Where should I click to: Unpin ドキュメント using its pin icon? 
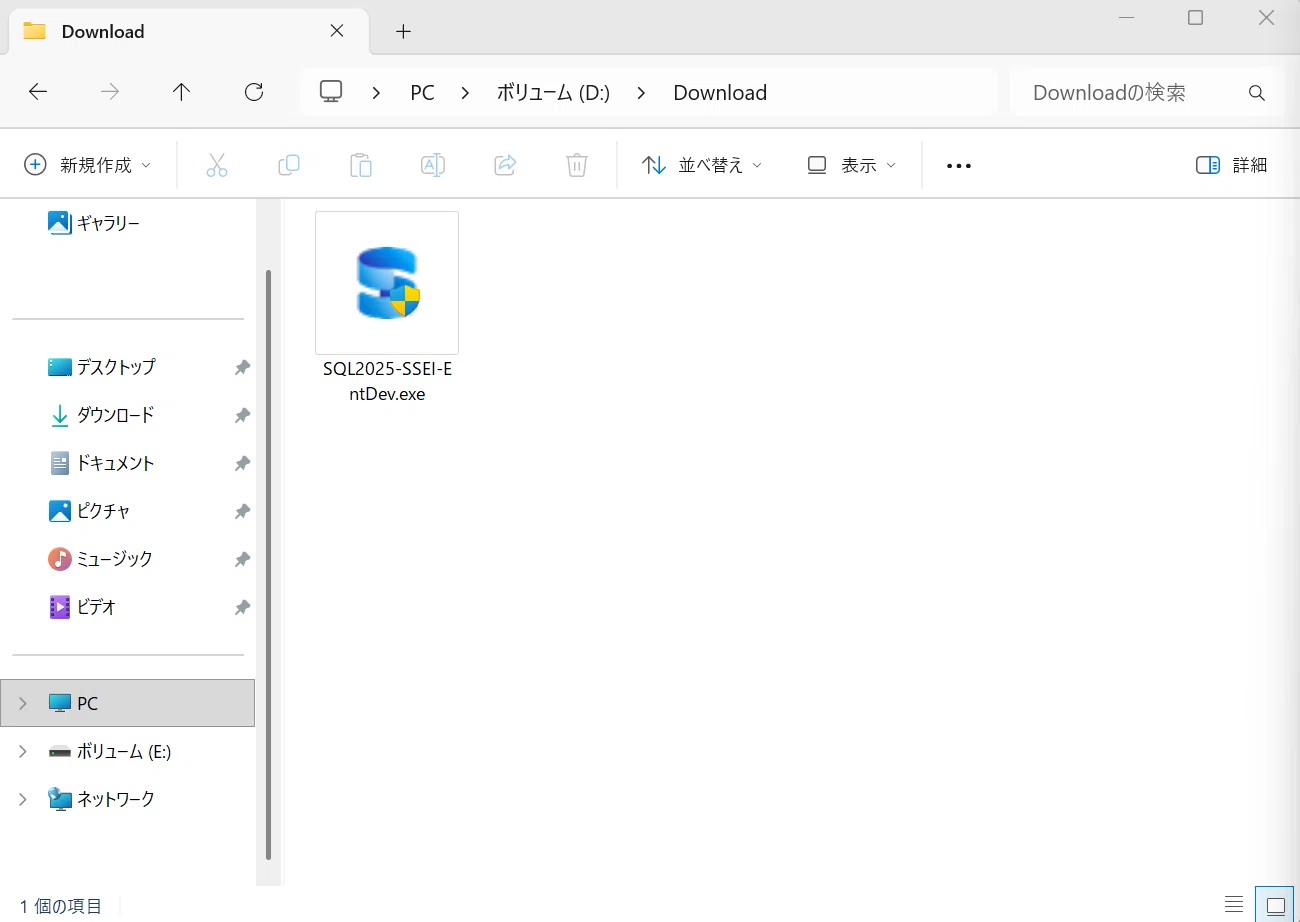242,464
